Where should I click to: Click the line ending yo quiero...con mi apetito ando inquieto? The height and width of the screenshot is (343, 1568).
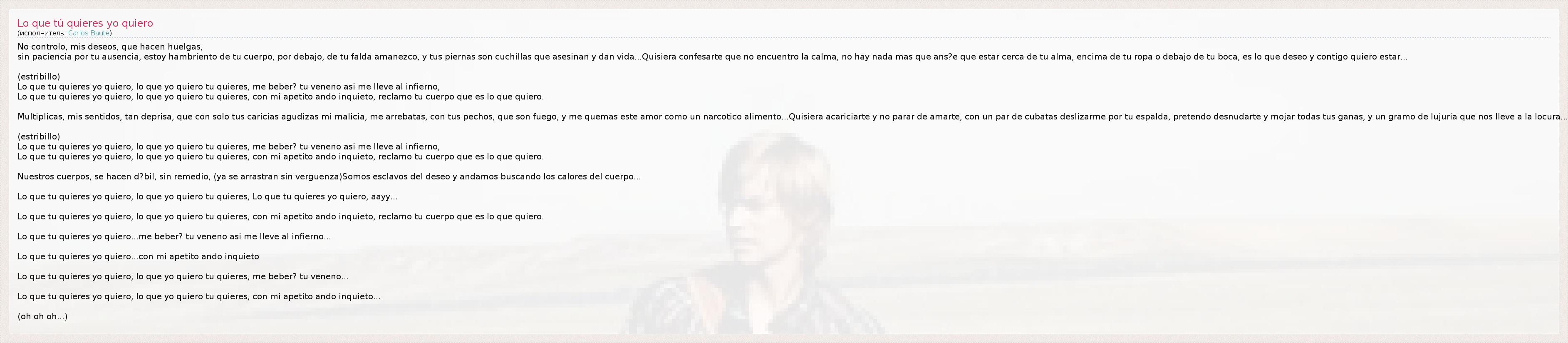138,256
